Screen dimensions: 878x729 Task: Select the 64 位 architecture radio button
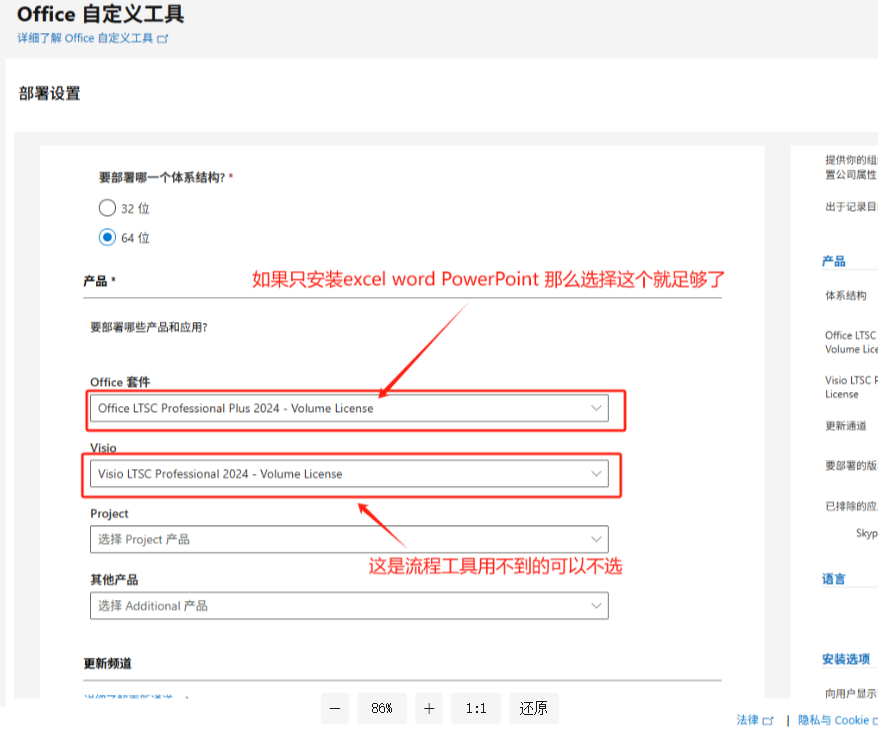(108, 238)
